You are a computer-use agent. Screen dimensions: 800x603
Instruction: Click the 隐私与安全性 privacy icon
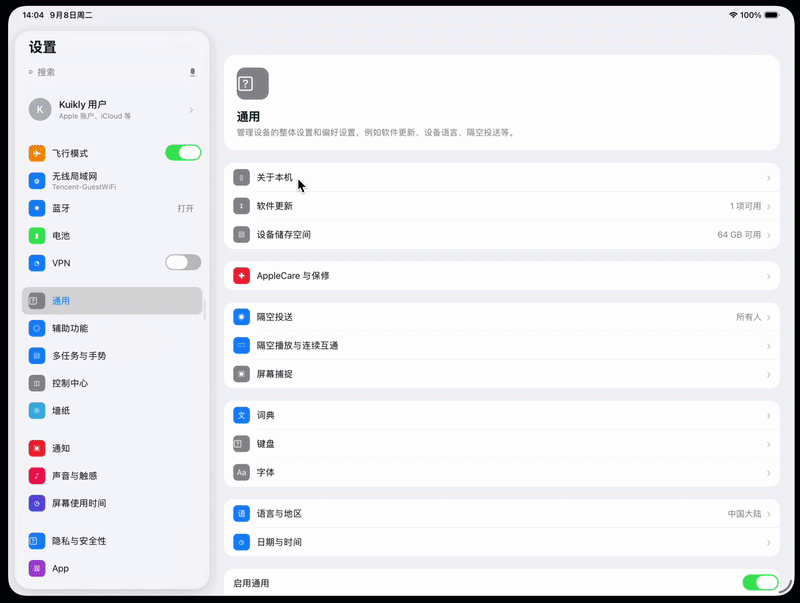pos(37,541)
